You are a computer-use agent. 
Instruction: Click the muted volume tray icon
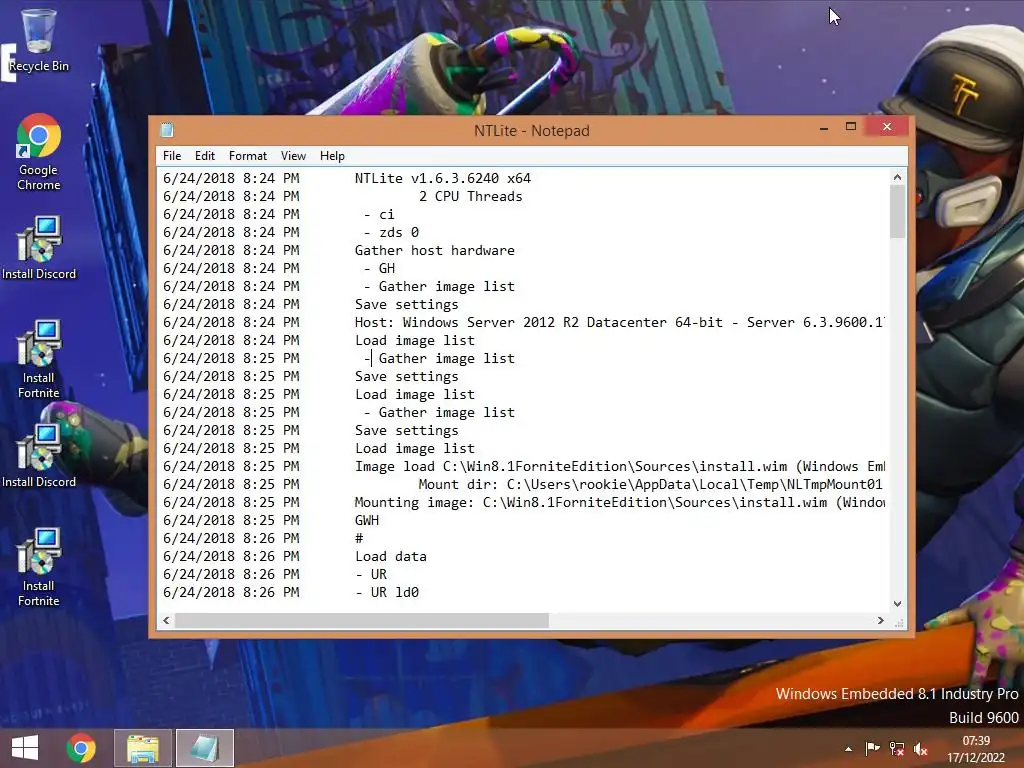921,749
